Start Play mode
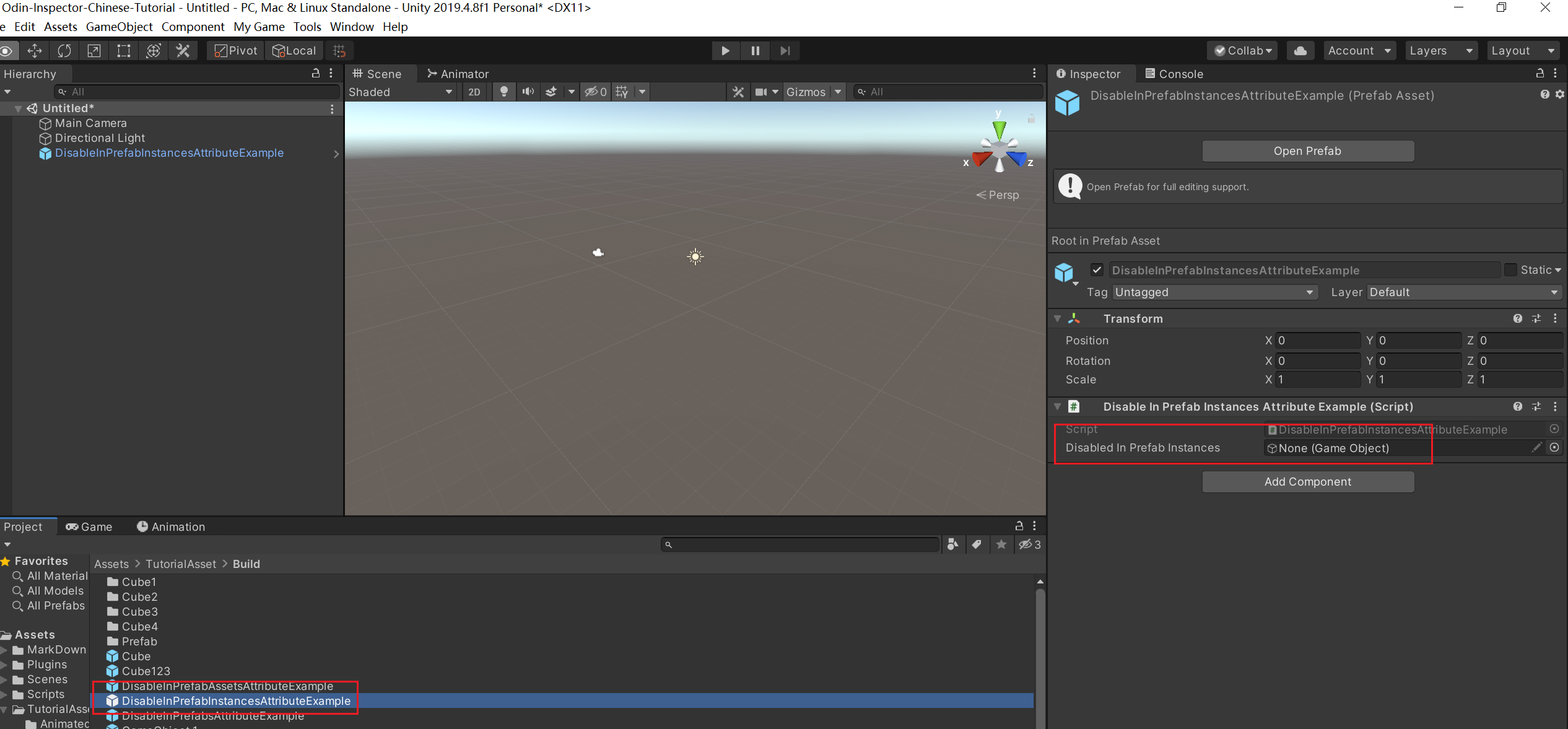 point(725,51)
